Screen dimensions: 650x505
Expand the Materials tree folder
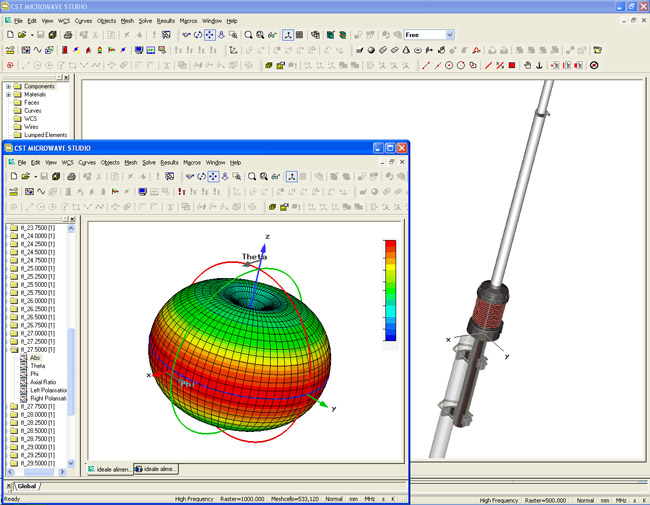point(9,95)
